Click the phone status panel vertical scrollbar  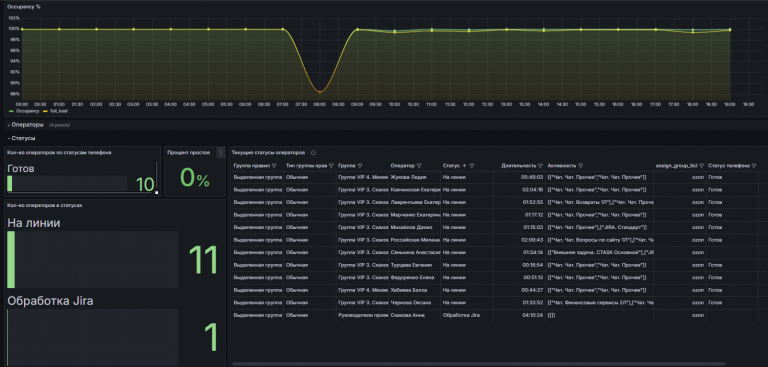pyautogui.click(x=157, y=176)
